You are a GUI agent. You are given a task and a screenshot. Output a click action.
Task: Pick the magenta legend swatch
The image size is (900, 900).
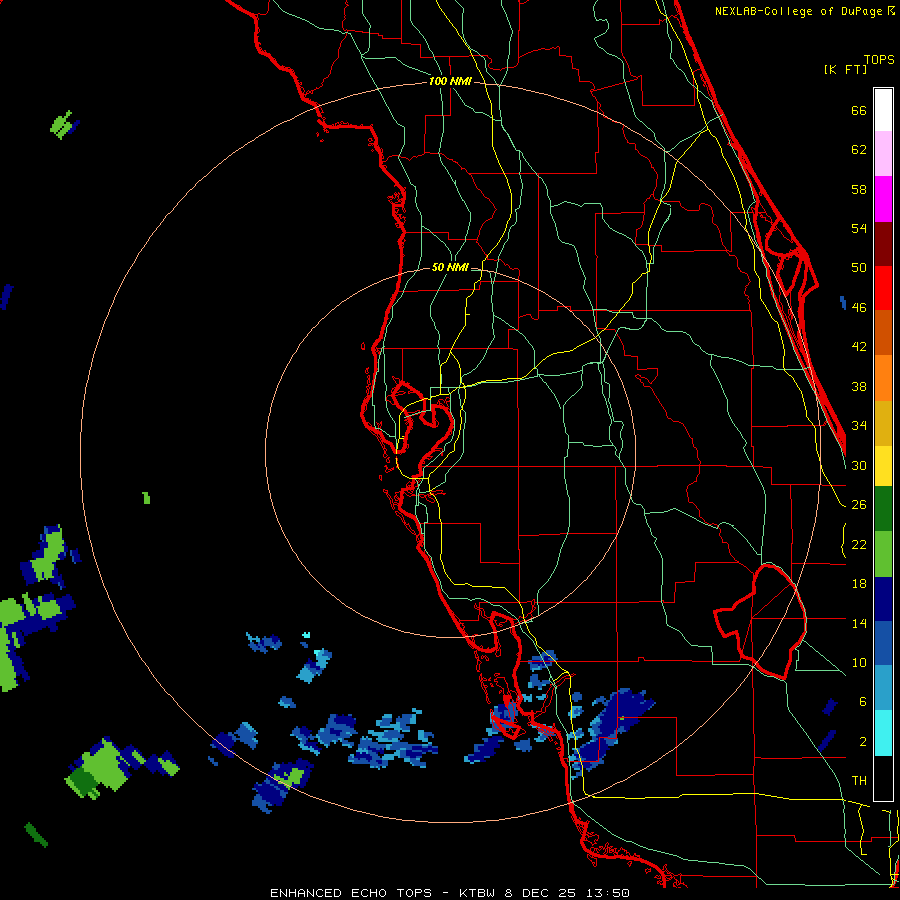coord(883,199)
